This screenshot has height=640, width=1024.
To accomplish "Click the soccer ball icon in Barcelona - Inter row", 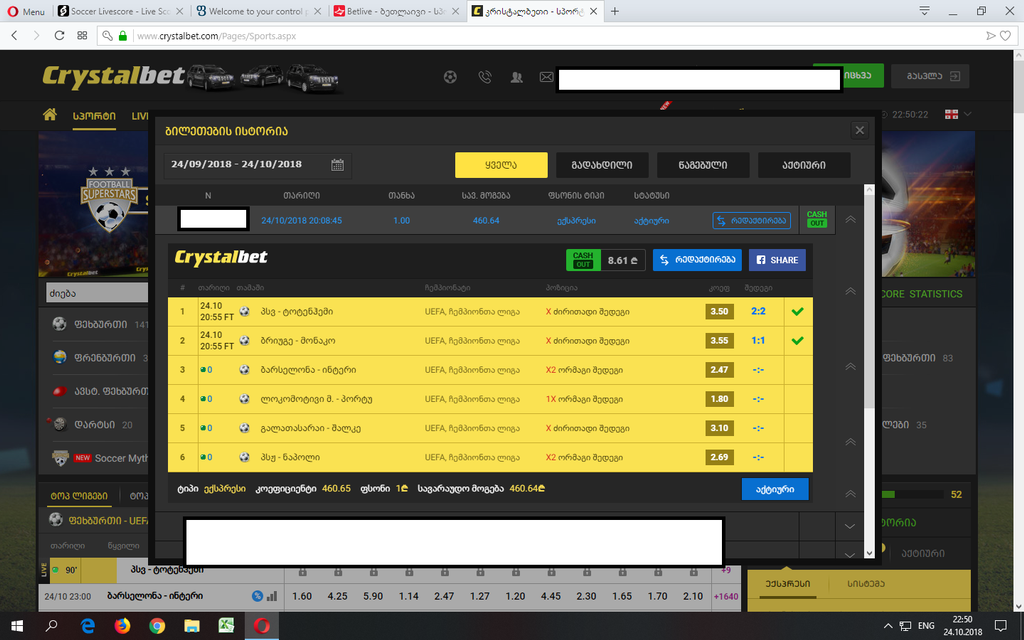I will coord(244,370).
